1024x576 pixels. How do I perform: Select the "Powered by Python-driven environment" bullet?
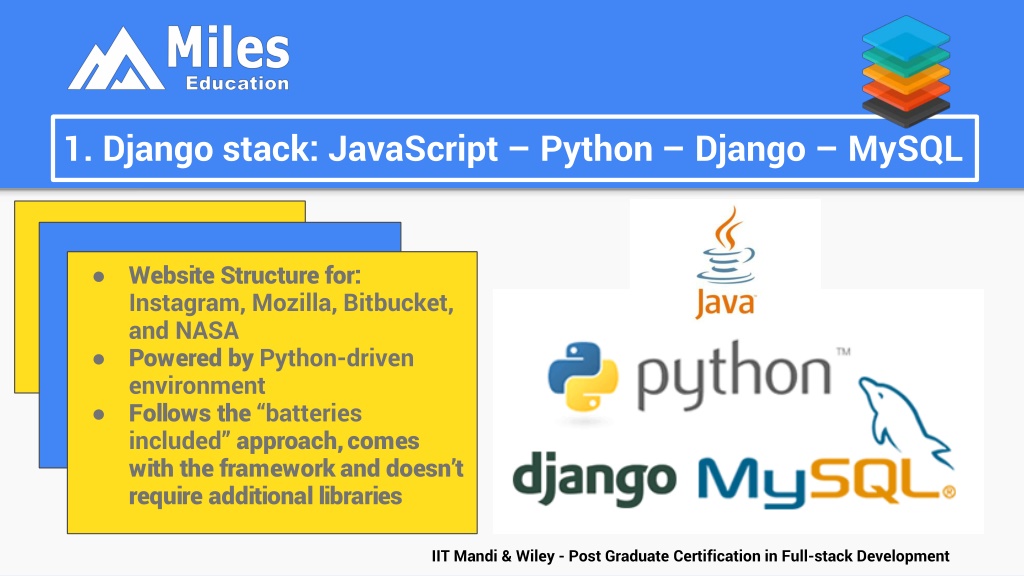271,372
